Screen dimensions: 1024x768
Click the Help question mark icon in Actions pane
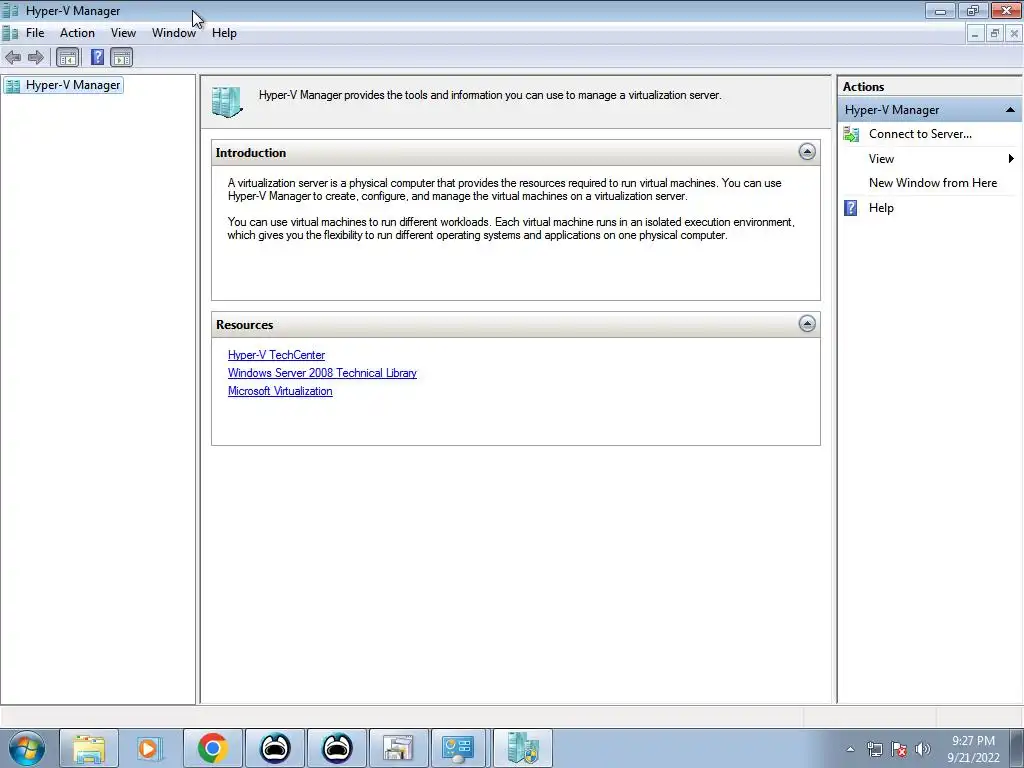(850, 208)
